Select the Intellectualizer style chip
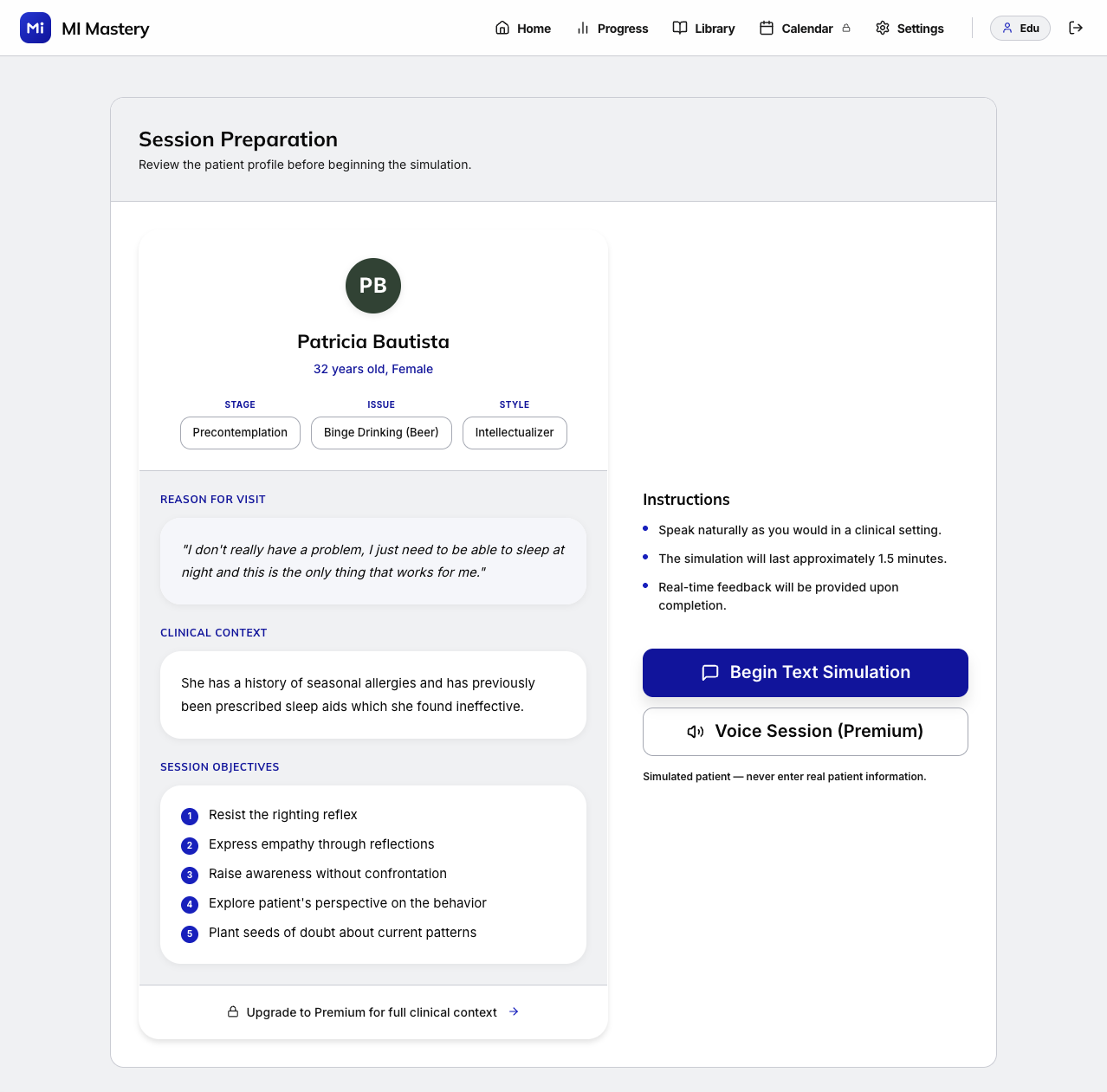 coord(515,433)
